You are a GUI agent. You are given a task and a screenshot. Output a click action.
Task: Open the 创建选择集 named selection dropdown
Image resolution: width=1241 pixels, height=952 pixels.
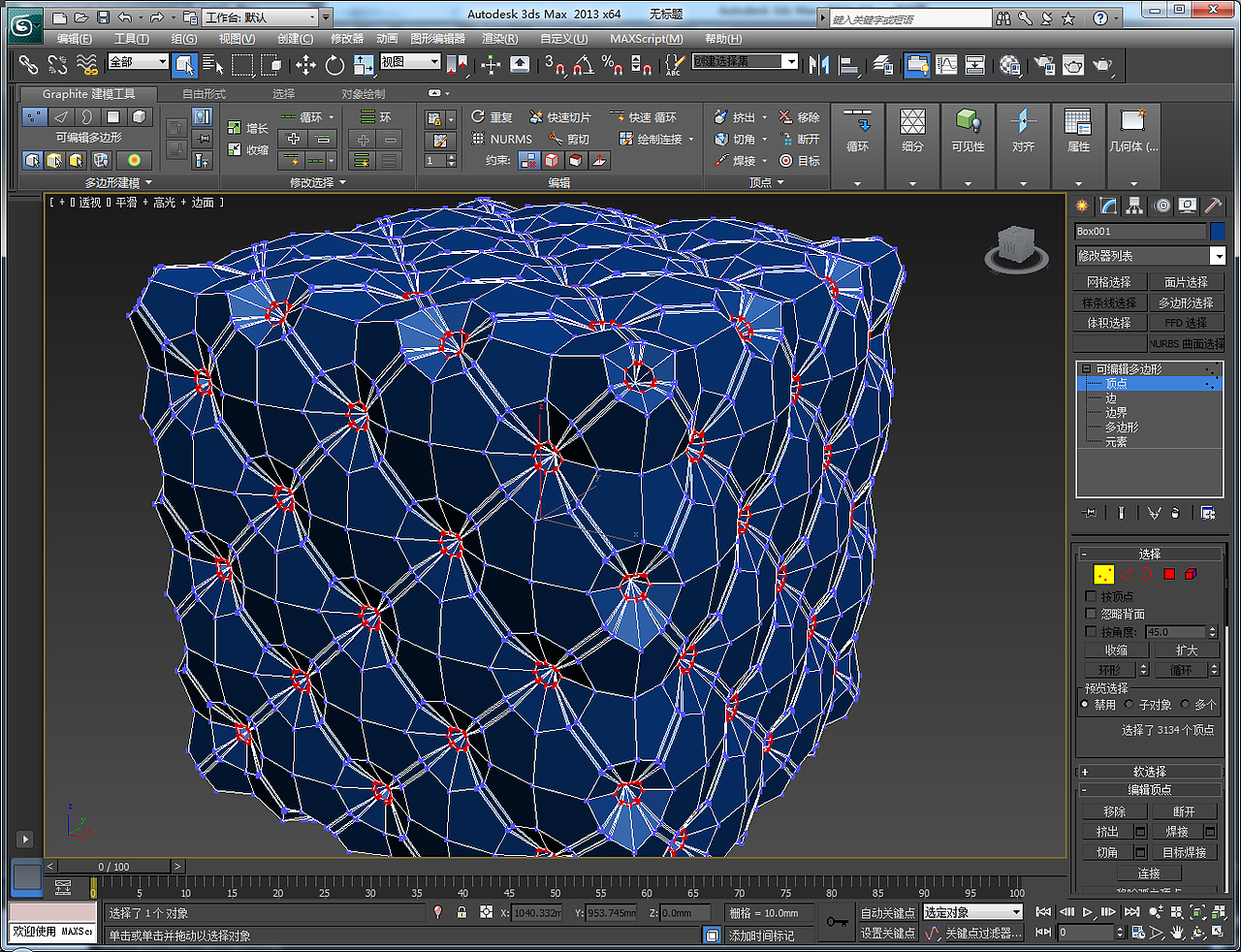click(x=790, y=62)
